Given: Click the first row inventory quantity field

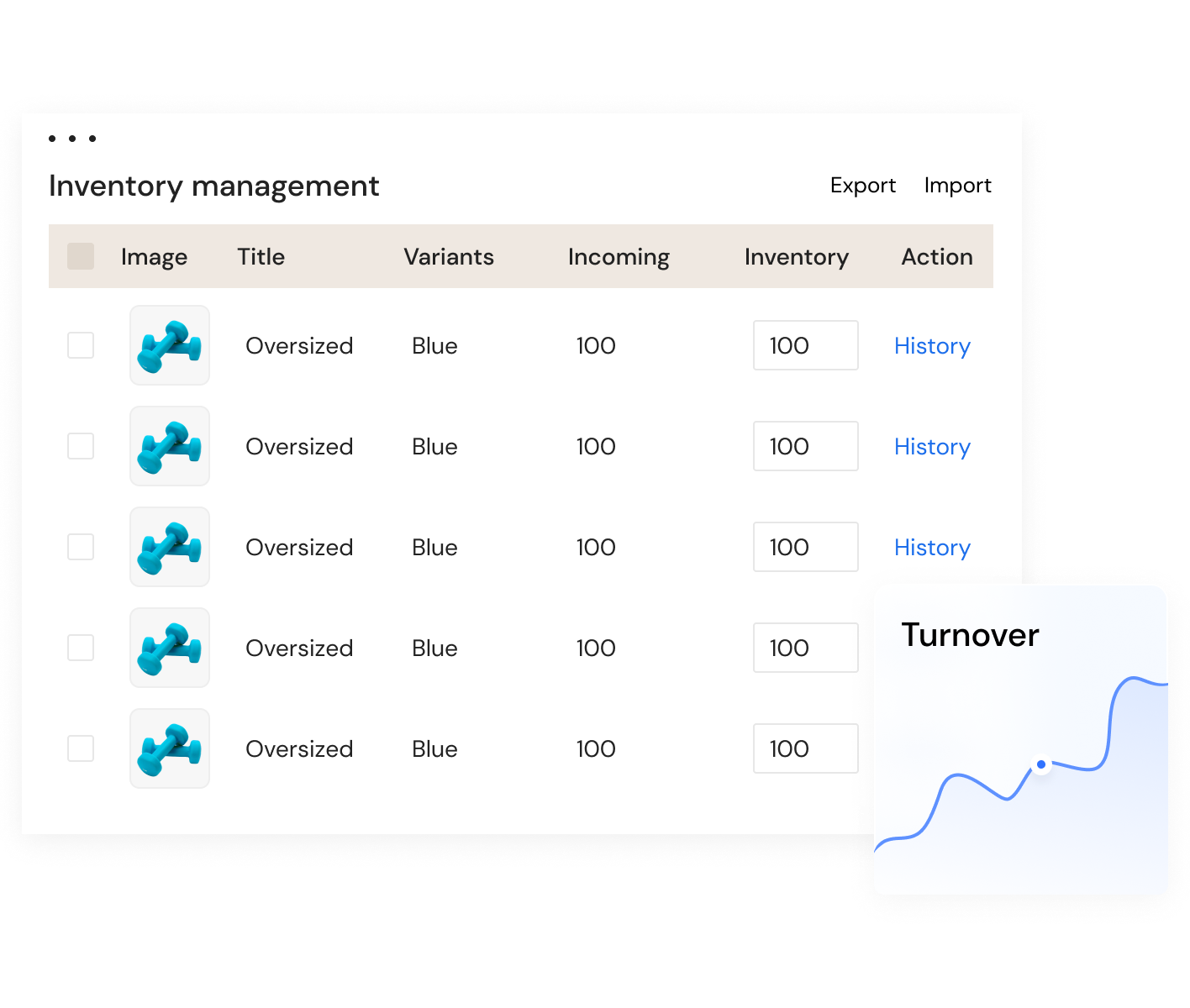Looking at the screenshot, I should [x=805, y=345].
